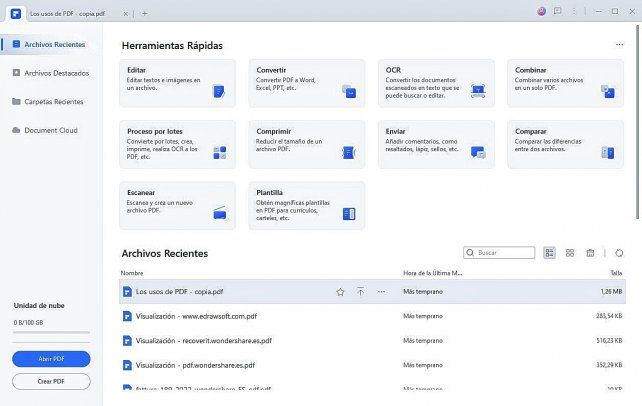Click the trash icon above recent files
The image size is (642, 406).
[x=590, y=253]
